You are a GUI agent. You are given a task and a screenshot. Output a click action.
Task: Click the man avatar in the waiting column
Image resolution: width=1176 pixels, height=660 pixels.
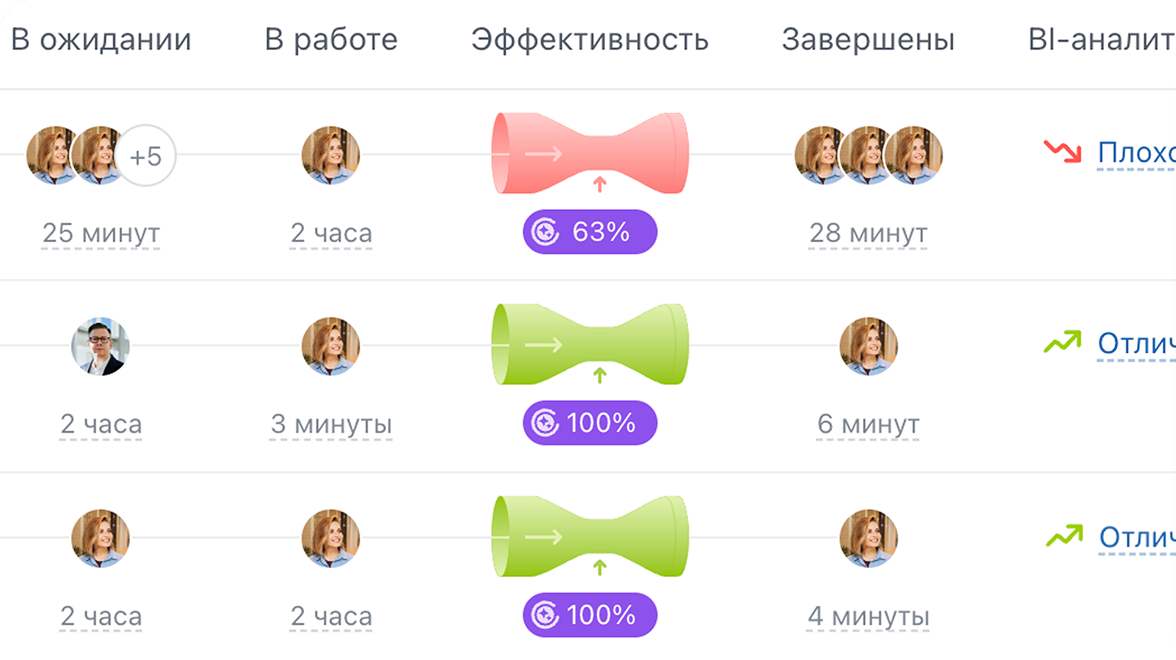100,347
